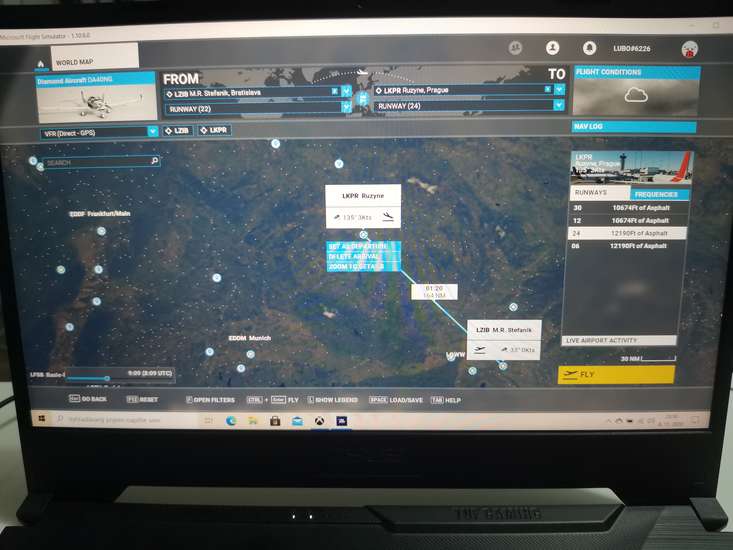
Task: Click the LKPR waypoint chip
Action: click(214, 130)
